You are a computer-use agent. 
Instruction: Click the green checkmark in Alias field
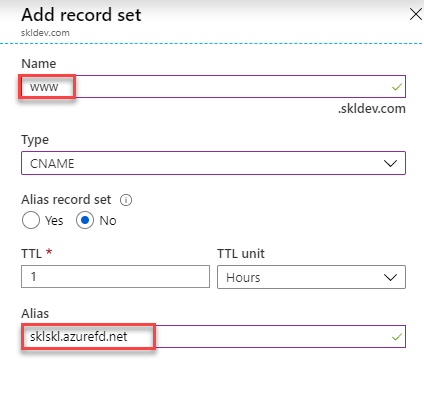click(x=397, y=337)
